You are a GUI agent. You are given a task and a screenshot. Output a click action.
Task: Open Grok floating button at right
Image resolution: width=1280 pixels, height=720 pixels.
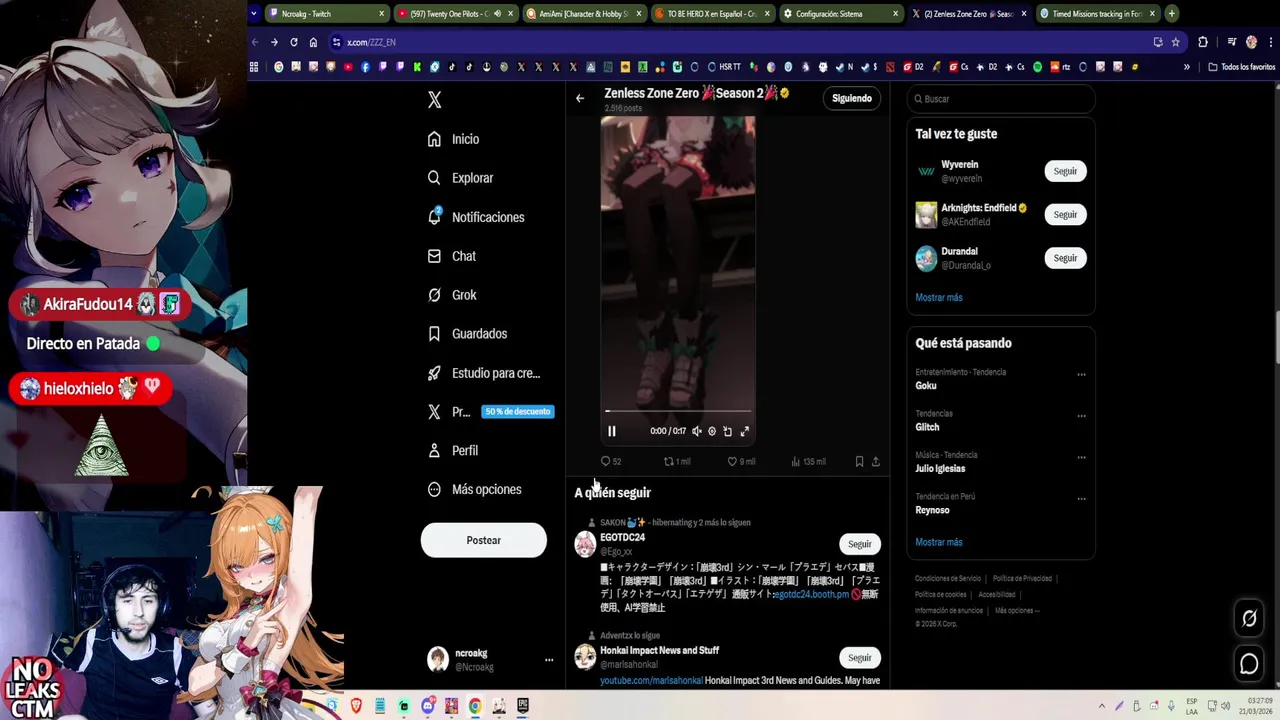click(x=1249, y=619)
